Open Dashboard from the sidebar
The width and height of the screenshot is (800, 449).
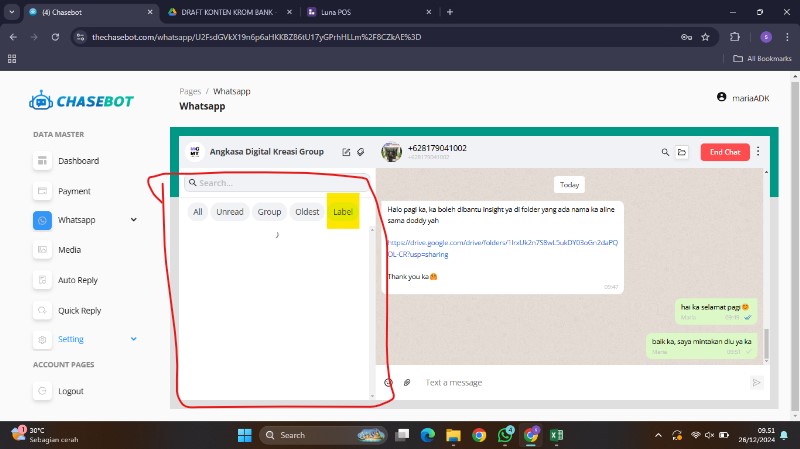tap(78, 161)
